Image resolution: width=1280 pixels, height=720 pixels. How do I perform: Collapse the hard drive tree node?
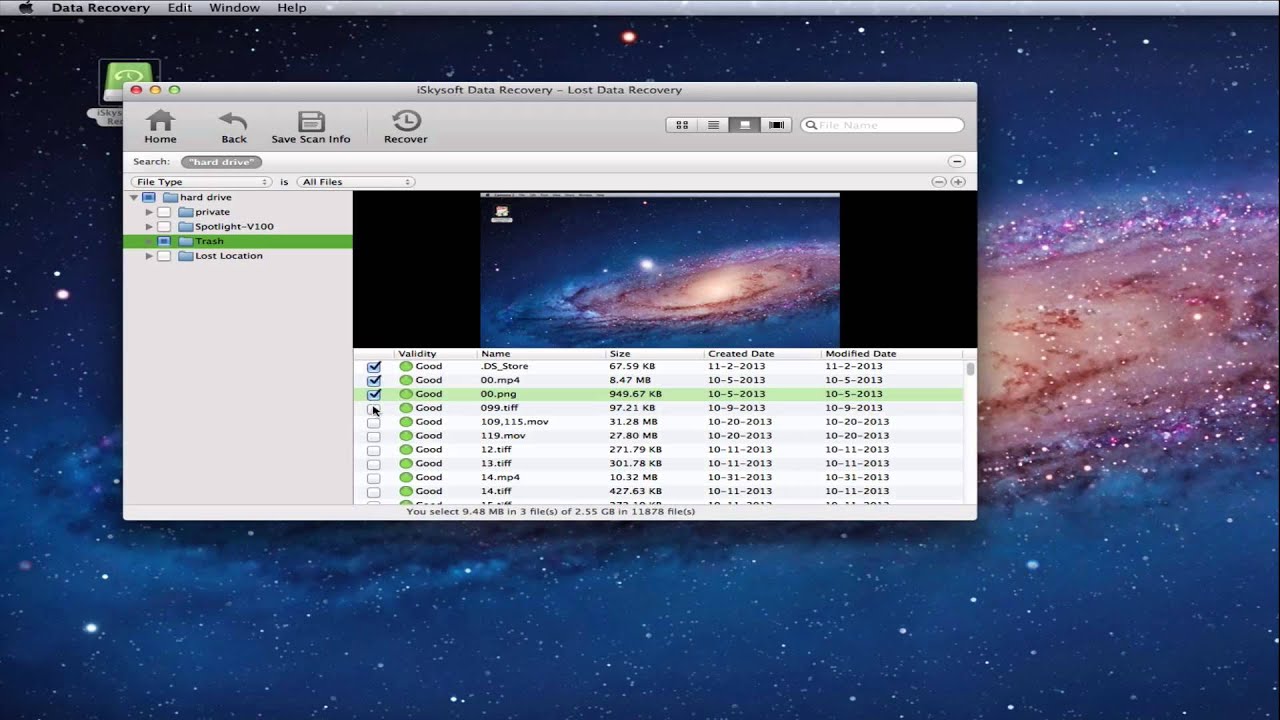pyautogui.click(x=133, y=198)
